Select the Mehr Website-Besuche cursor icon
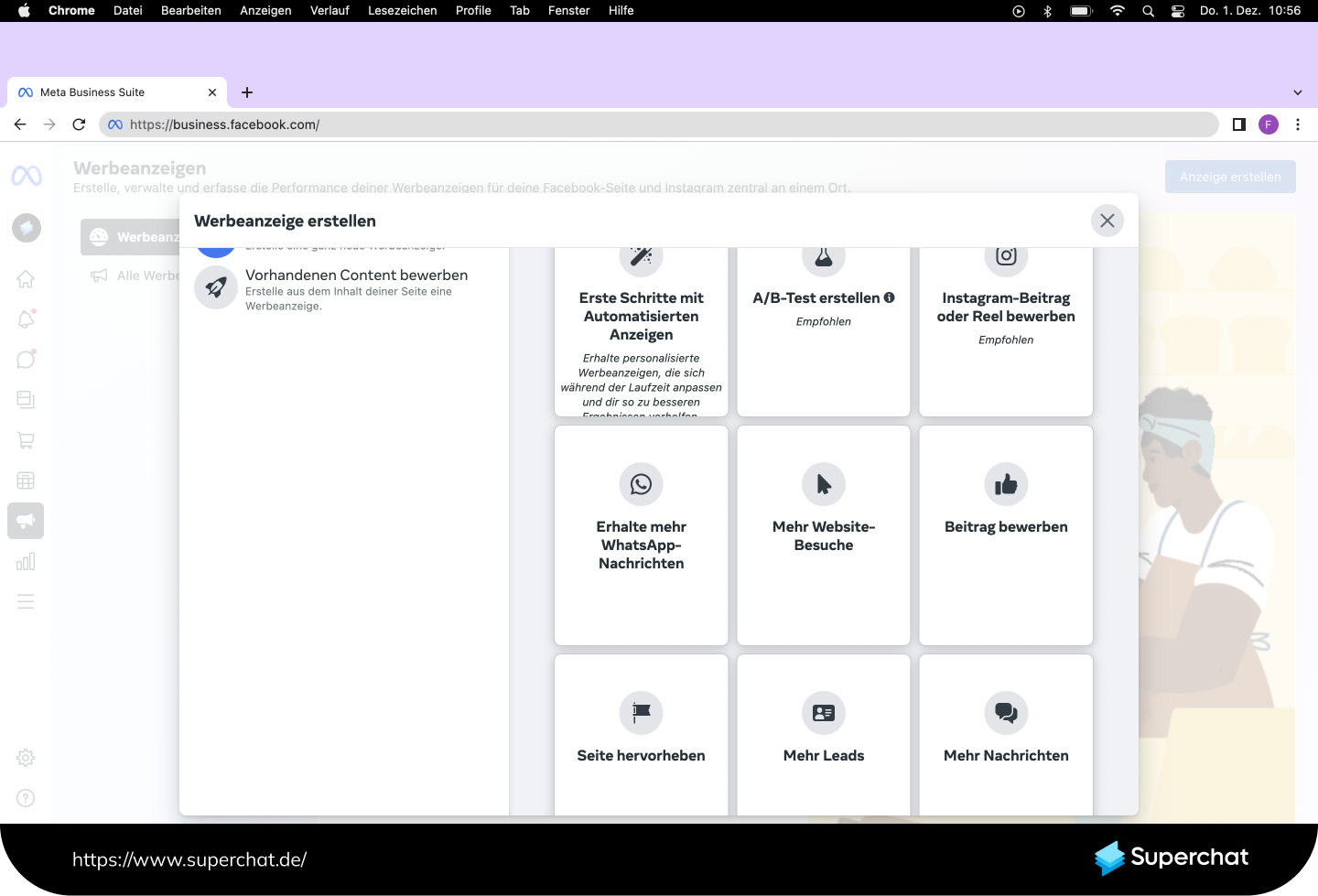The width and height of the screenshot is (1318, 896). 824,484
